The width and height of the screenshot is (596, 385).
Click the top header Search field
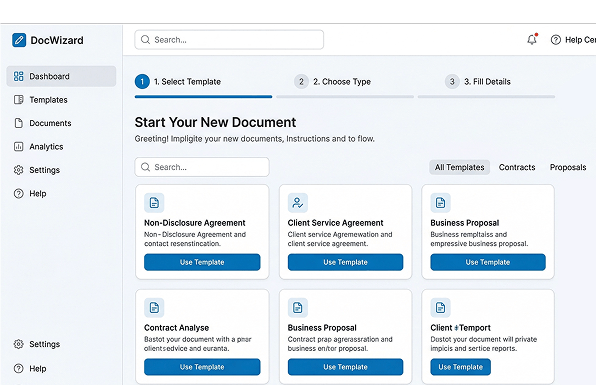point(229,40)
